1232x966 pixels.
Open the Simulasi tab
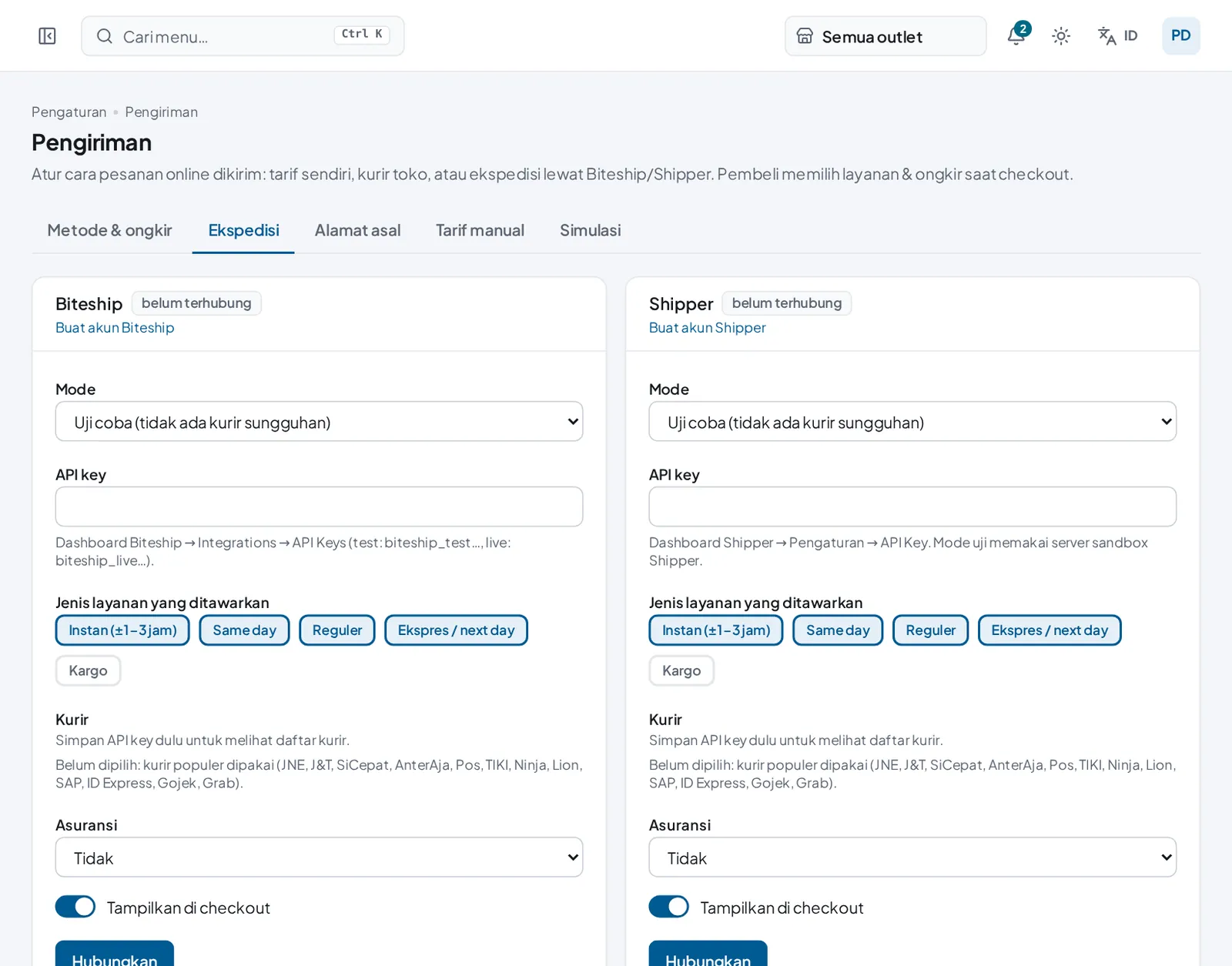click(x=590, y=230)
